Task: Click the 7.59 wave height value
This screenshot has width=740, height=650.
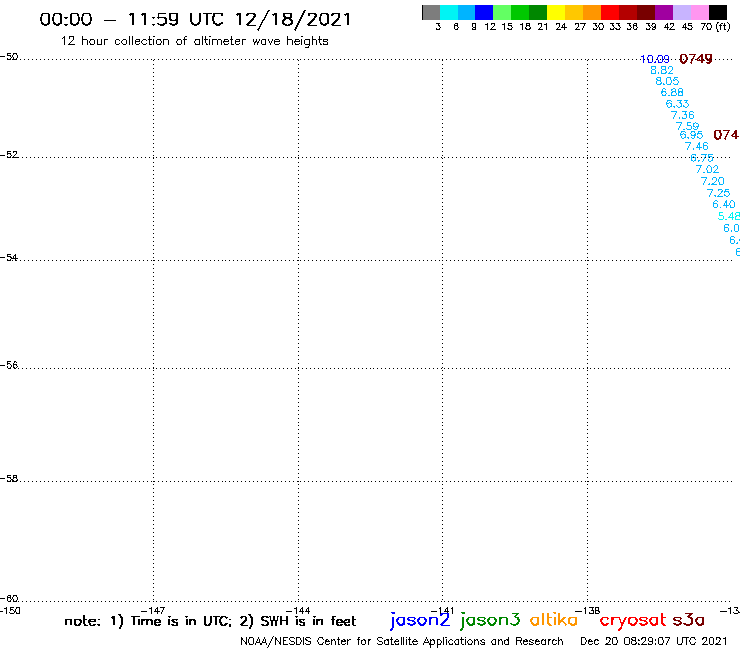Action: point(688,126)
